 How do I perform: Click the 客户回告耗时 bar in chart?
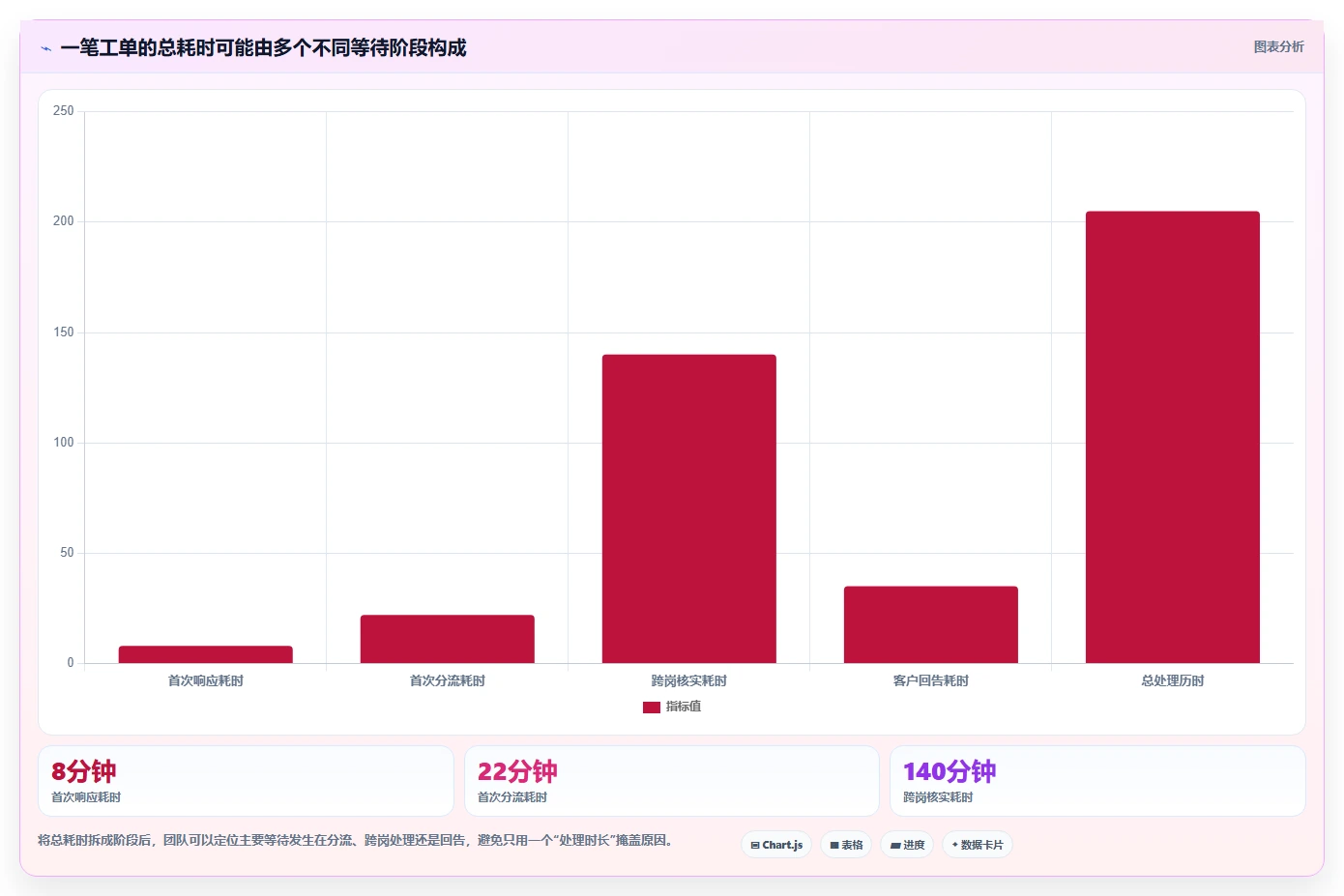[x=931, y=624]
